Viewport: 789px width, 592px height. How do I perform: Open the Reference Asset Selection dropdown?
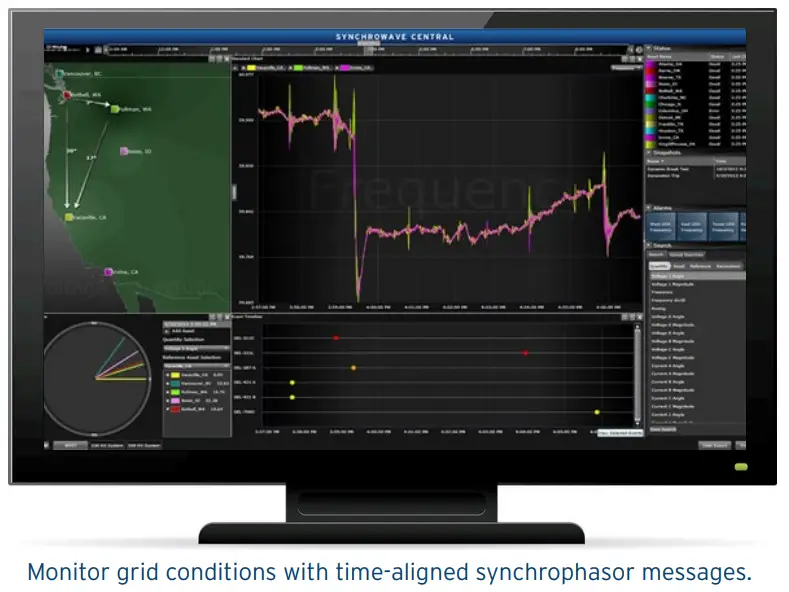point(196,365)
